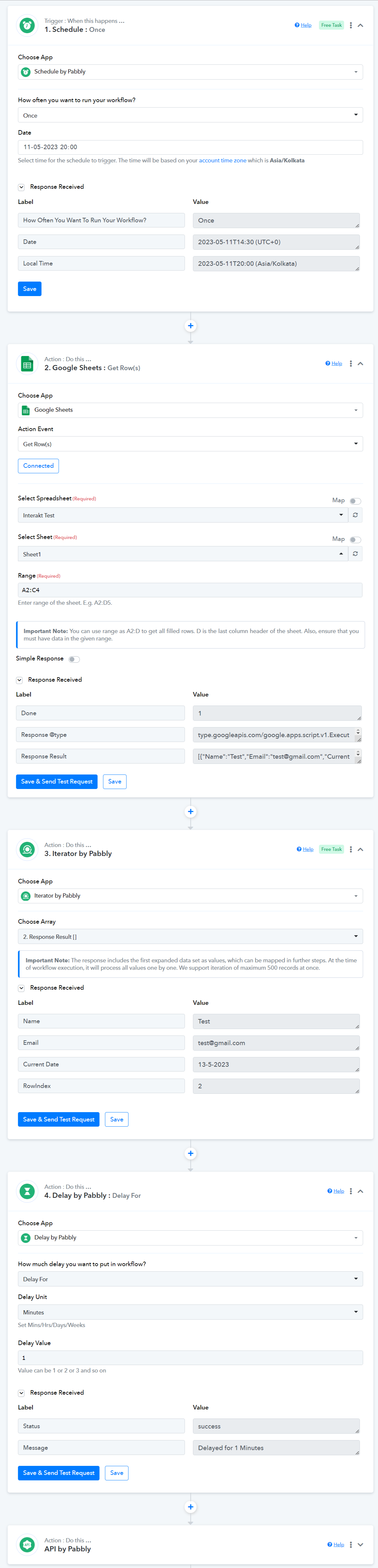Open three-dot menu for Google Sheets step

351,363
